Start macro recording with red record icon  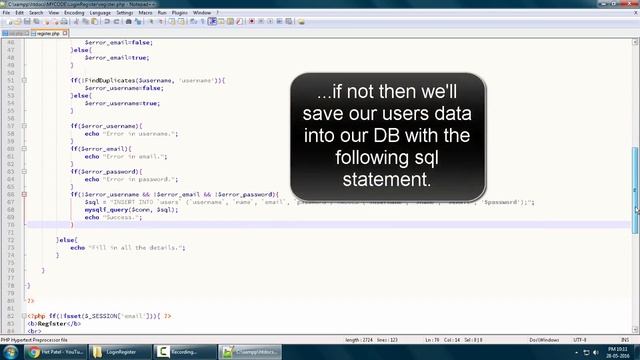[251, 21]
